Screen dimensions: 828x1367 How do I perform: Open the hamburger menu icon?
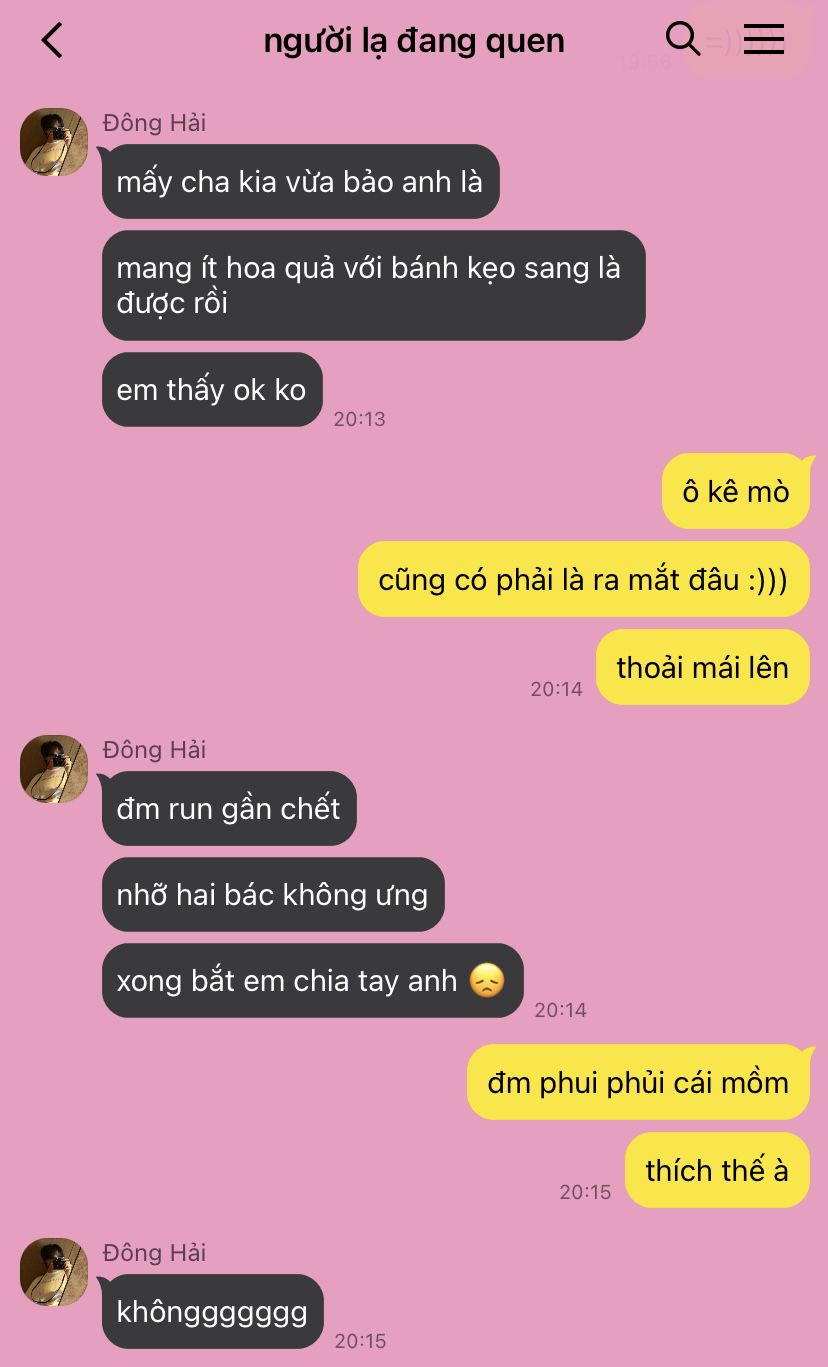(x=764, y=40)
